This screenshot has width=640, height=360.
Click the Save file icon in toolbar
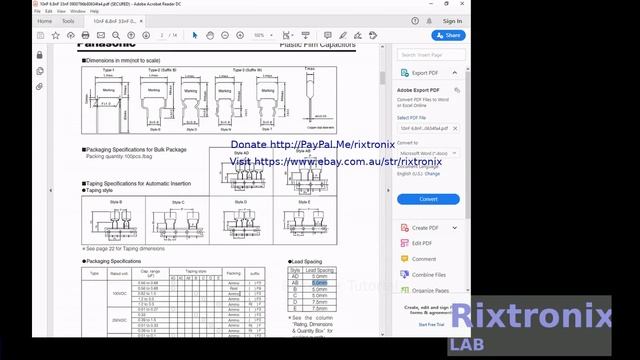(x=40, y=36)
